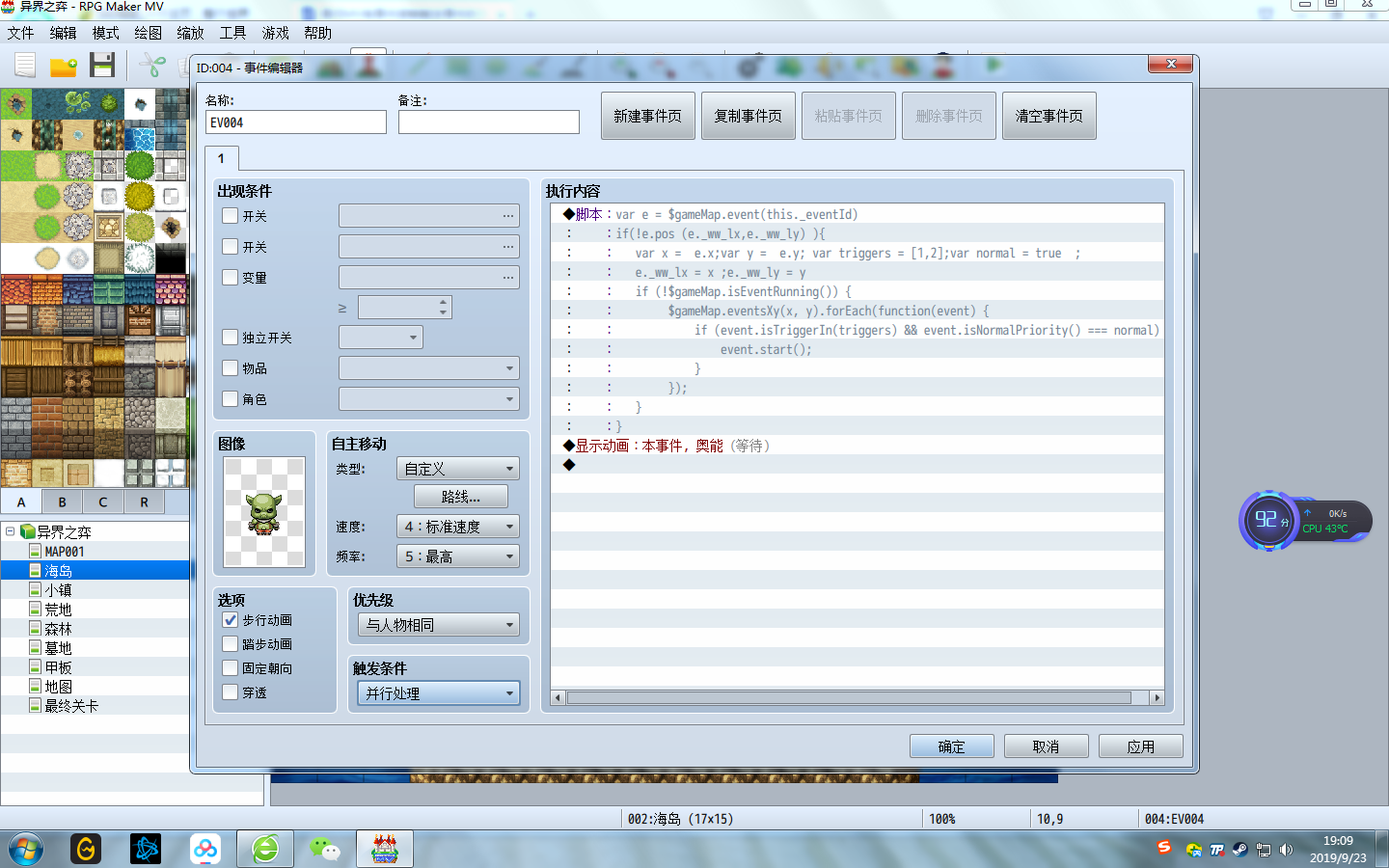
Task: Click the volume speaker tray icon
Action: pos(1286,850)
